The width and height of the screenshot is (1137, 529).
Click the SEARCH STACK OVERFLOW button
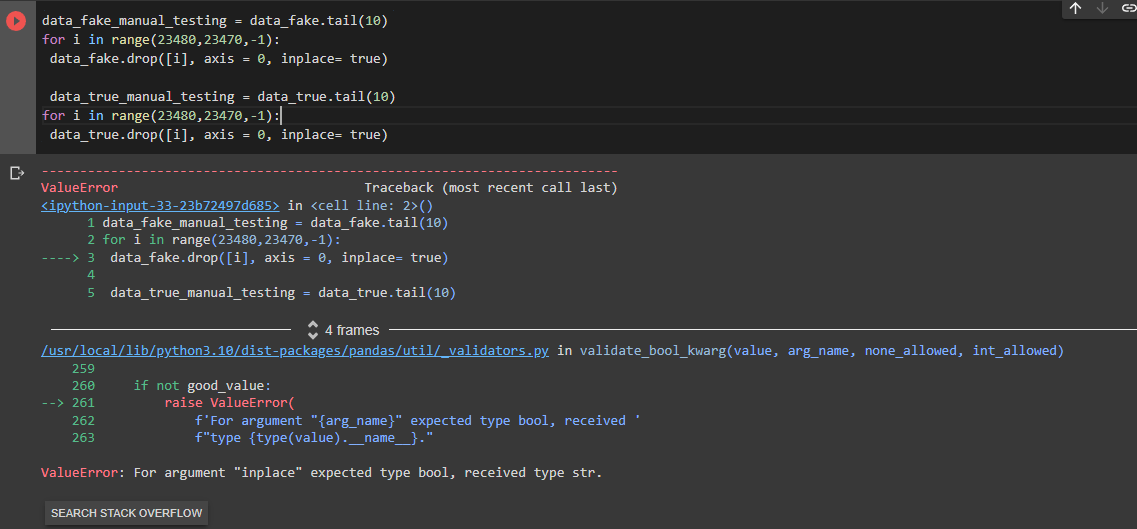click(x=126, y=513)
